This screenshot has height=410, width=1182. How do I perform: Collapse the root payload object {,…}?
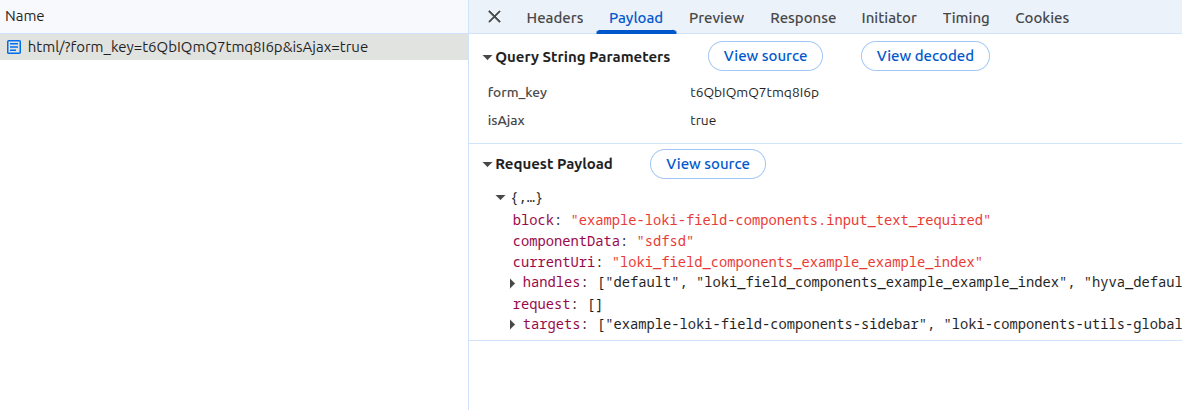501,198
